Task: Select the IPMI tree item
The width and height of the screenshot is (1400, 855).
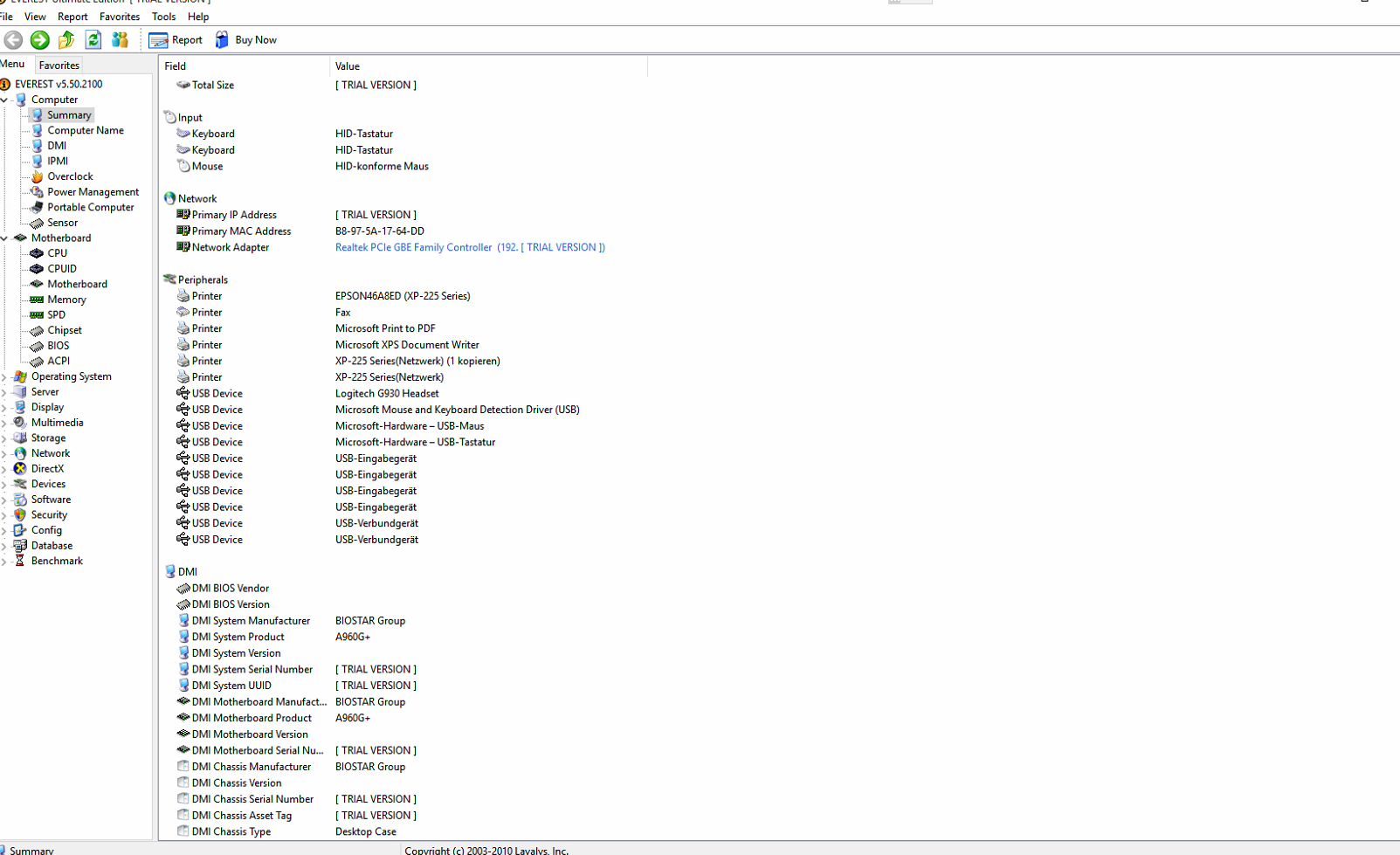Action: (58, 161)
